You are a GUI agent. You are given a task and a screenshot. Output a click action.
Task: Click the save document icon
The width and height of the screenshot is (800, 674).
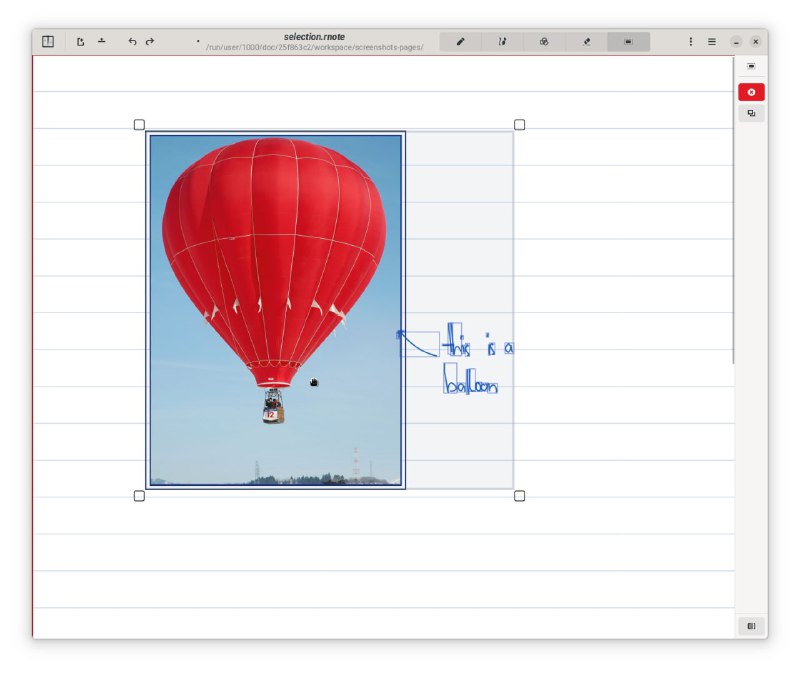click(102, 42)
